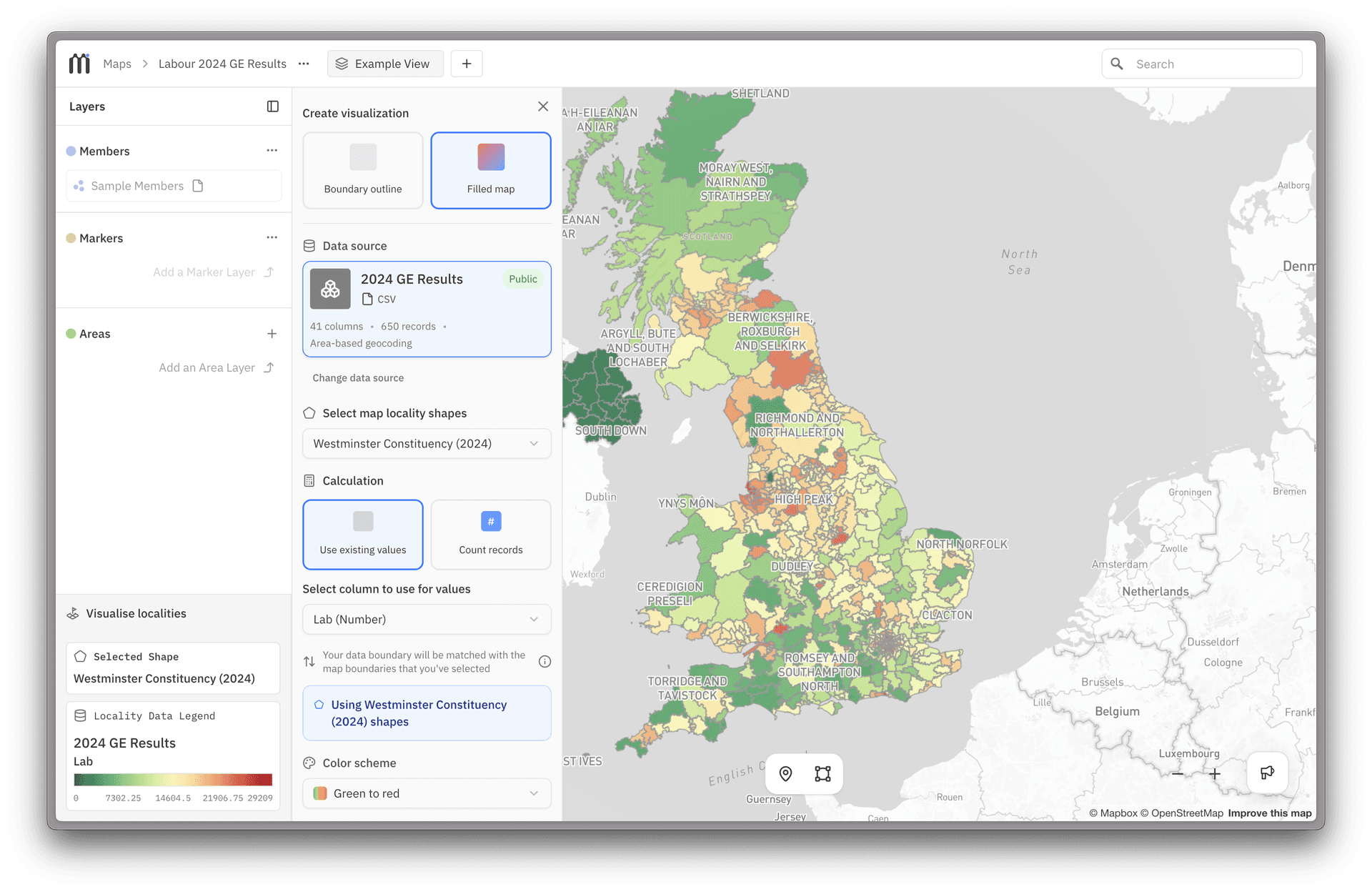Choose Boundary outline visualization type

tap(363, 171)
